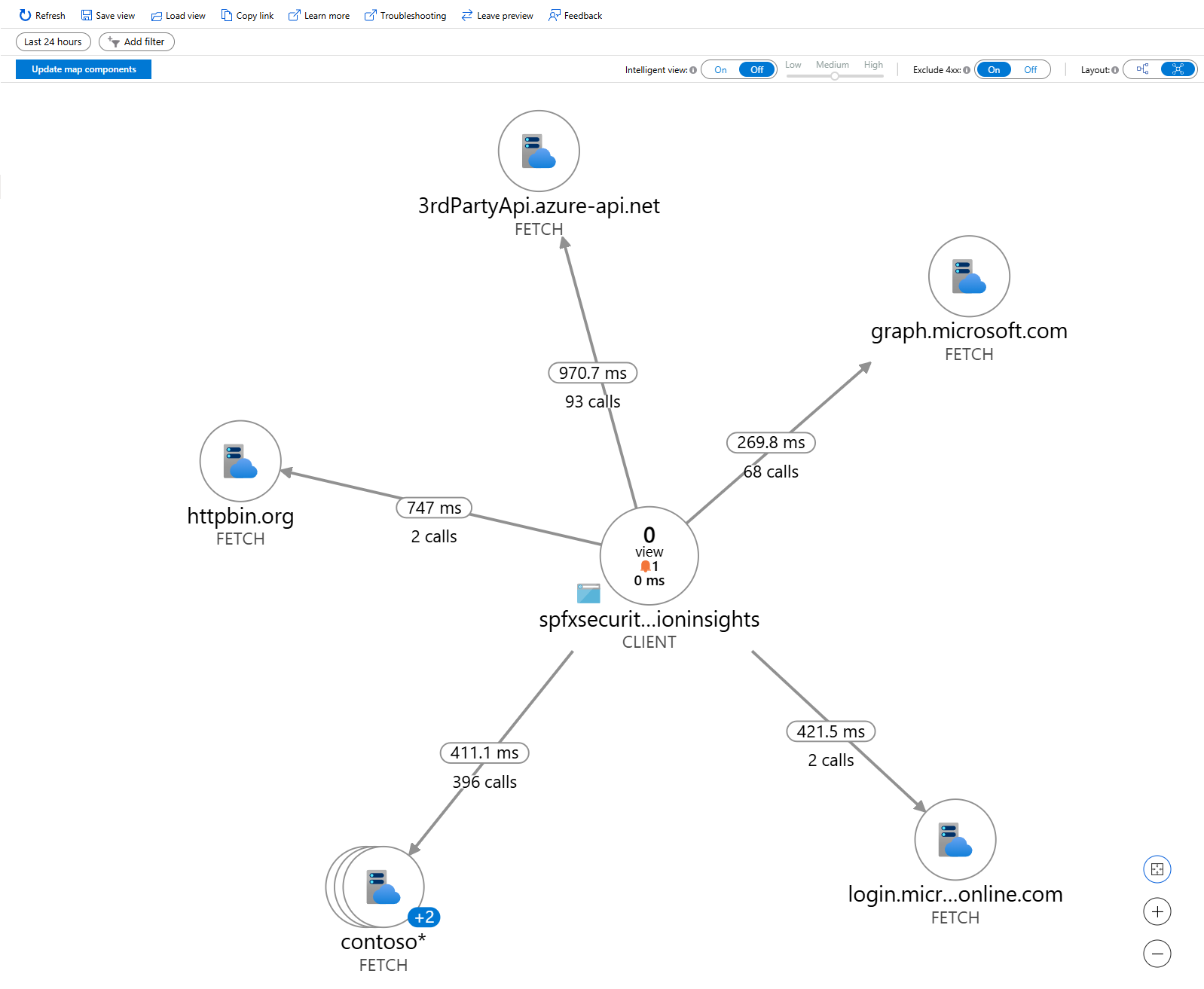The width and height of the screenshot is (1204, 989).
Task: Click the Feedback person icon
Action: click(x=555, y=15)
